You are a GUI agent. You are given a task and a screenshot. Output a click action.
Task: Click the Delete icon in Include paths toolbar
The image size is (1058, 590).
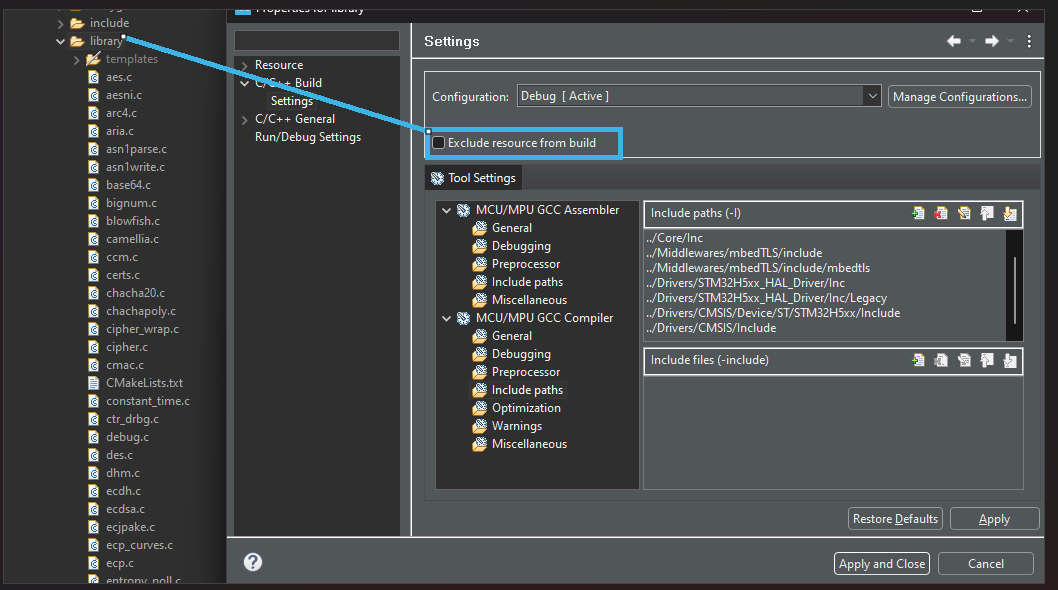click(941, 212)
